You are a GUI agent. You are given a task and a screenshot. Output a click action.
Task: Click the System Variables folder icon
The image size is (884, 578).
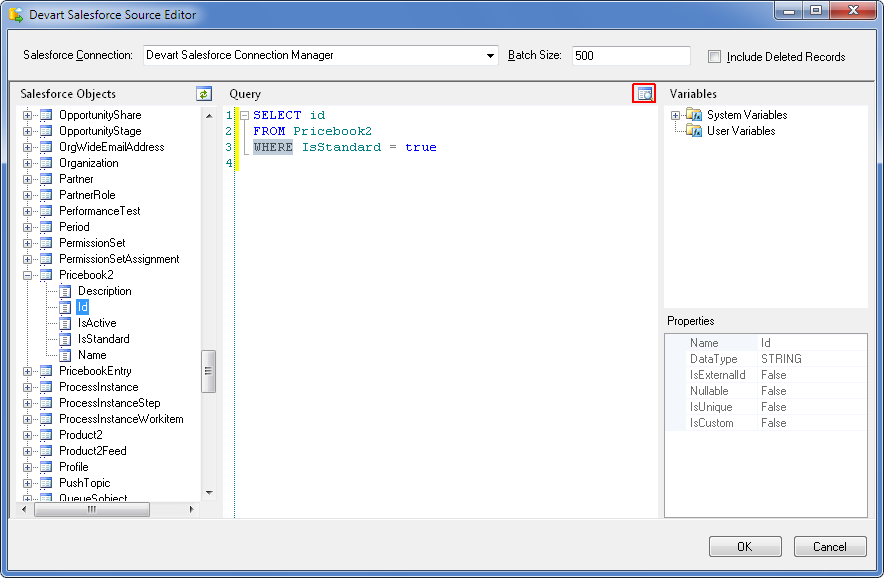pos(694,114)
